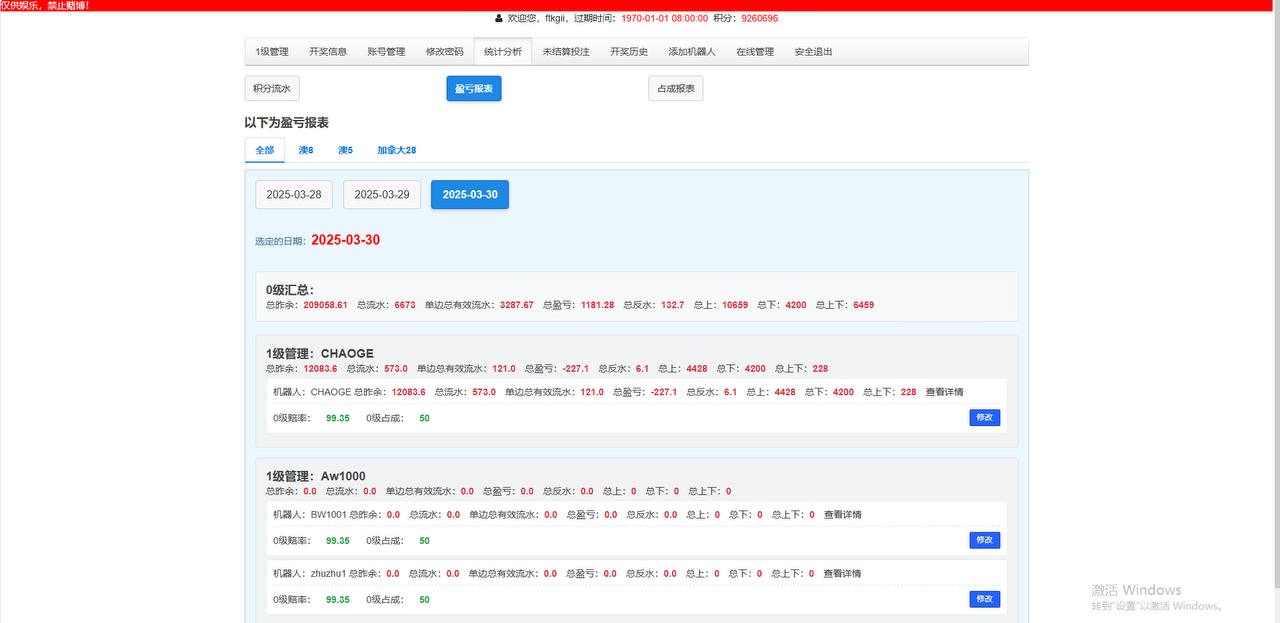View 查看详情 for robot zhuzhu1
This screenshot has height=623, width=1280.
tap(843, 574)
